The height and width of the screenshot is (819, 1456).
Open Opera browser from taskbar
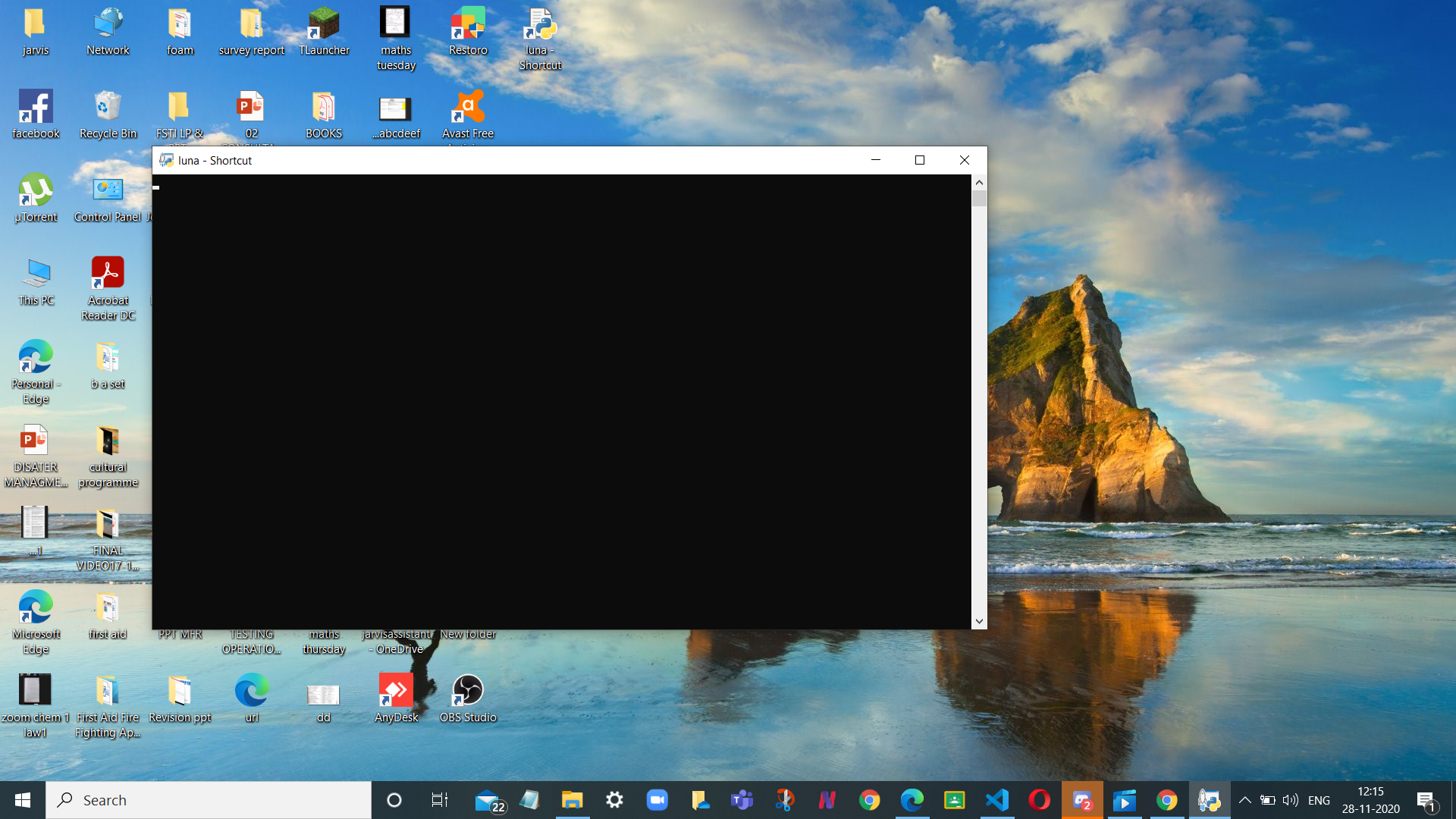pos(1039,800)
